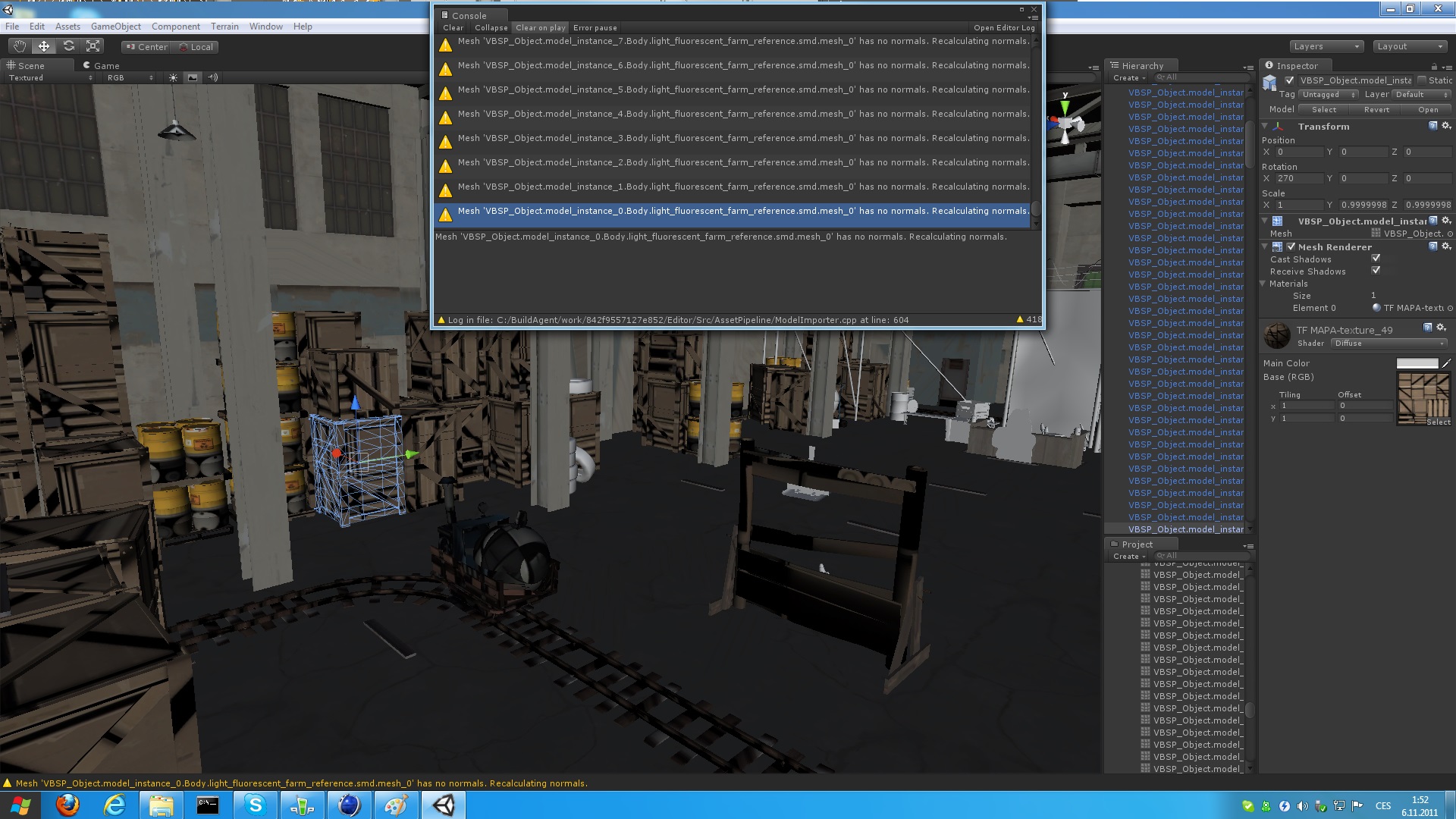Toggle GameObject active checkbox in Inspector
The height and width of the screenshot is (819, 1456).
pyautogui.click(x=1289, y=80)
